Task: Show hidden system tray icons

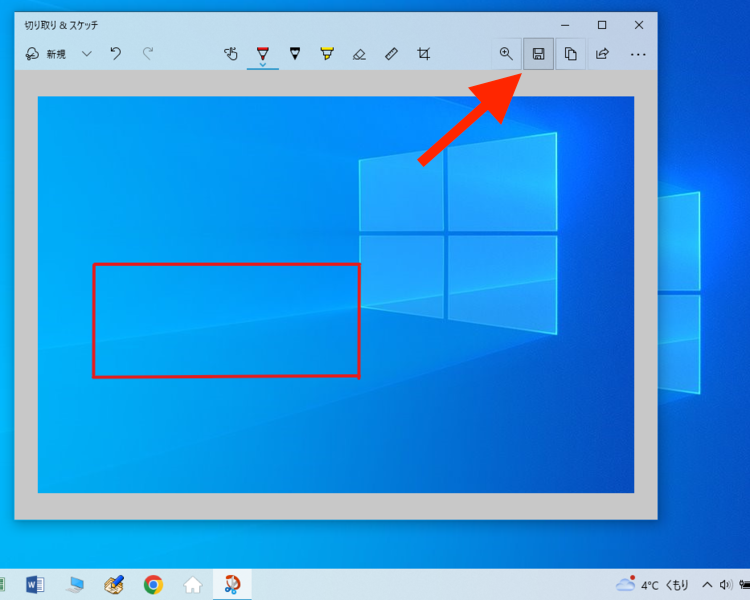Action: pos(707,585)
